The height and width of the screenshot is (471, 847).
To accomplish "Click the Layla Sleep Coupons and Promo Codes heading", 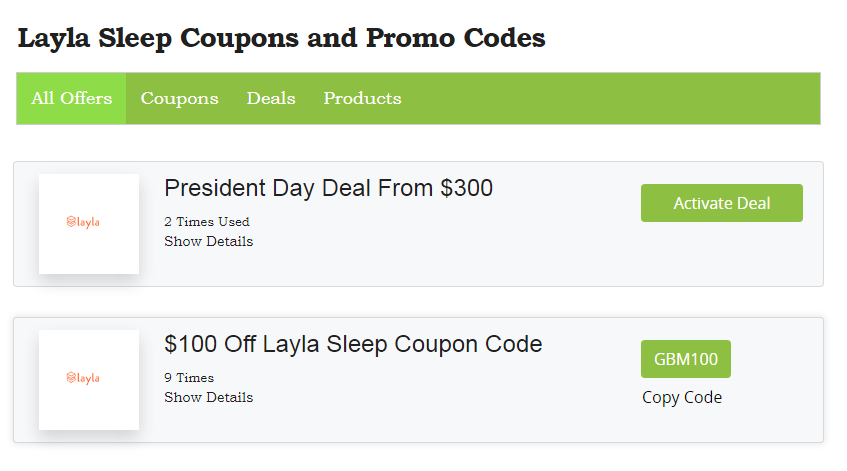I will [281, 38].
